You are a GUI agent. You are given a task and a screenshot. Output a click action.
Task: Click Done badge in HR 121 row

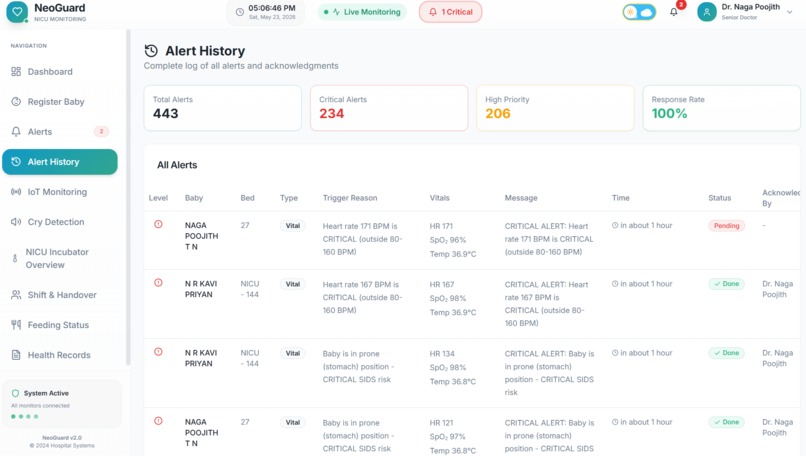click(x=726, y=422)
